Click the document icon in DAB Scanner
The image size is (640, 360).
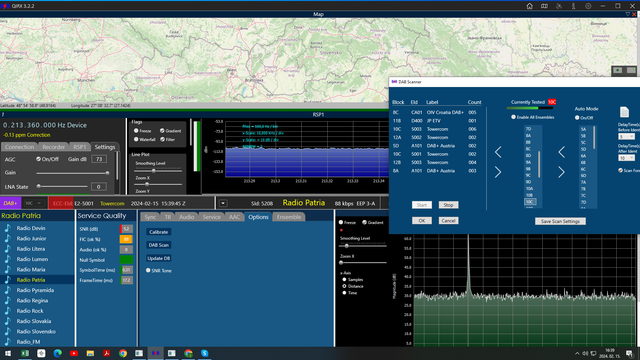click(x=624, y=112)
